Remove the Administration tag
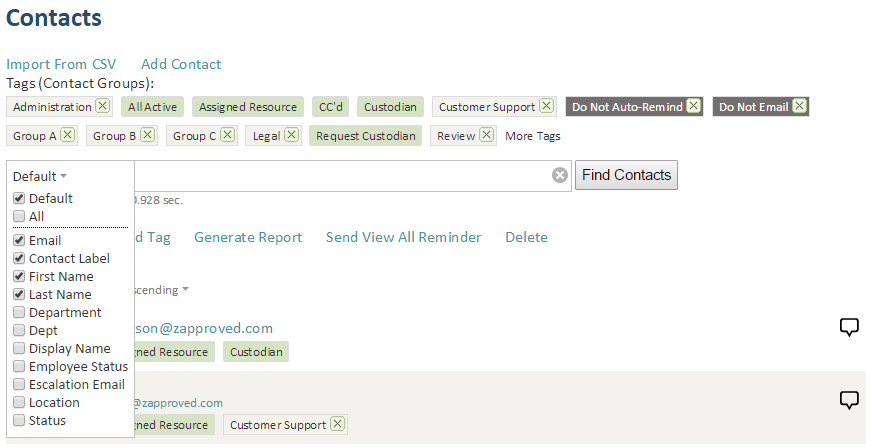This screenshot has height=448, width=872. [102, 106]
